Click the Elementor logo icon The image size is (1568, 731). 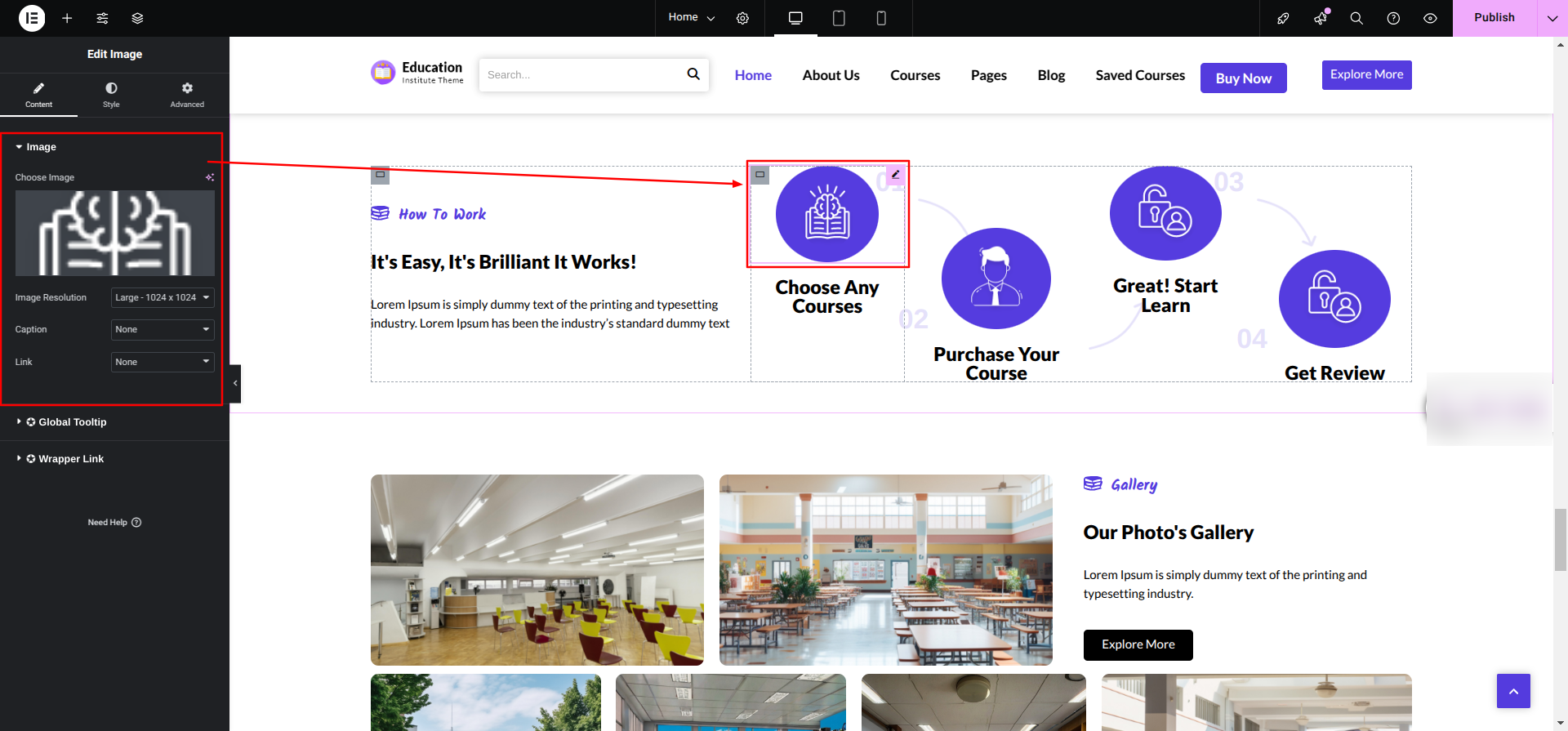click(32, 18)
